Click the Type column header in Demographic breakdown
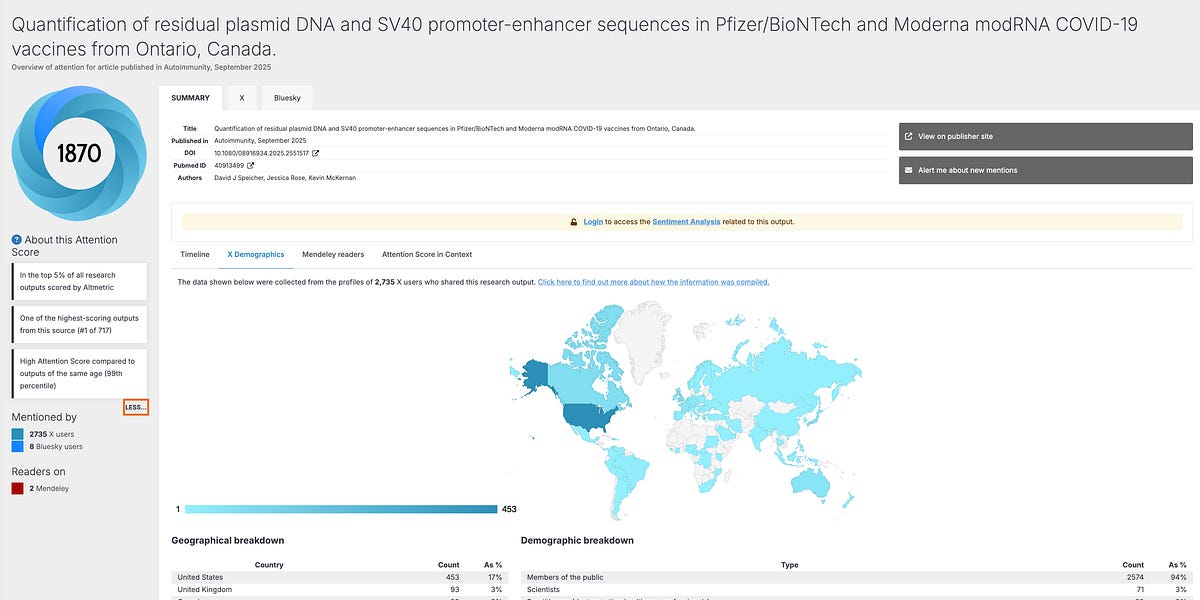This screenshot has height=600, width=1200. click(x=789, y=565)
